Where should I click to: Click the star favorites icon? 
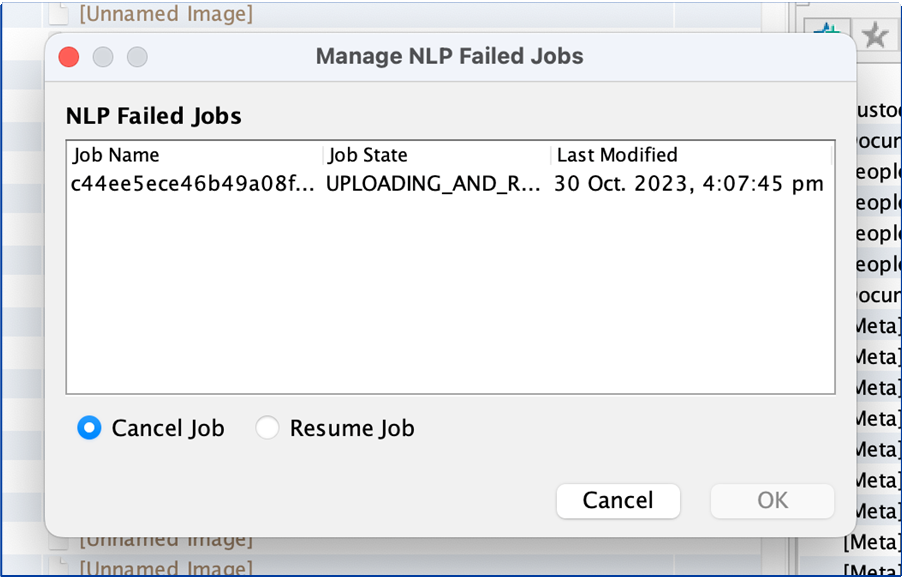coord(875,37)
